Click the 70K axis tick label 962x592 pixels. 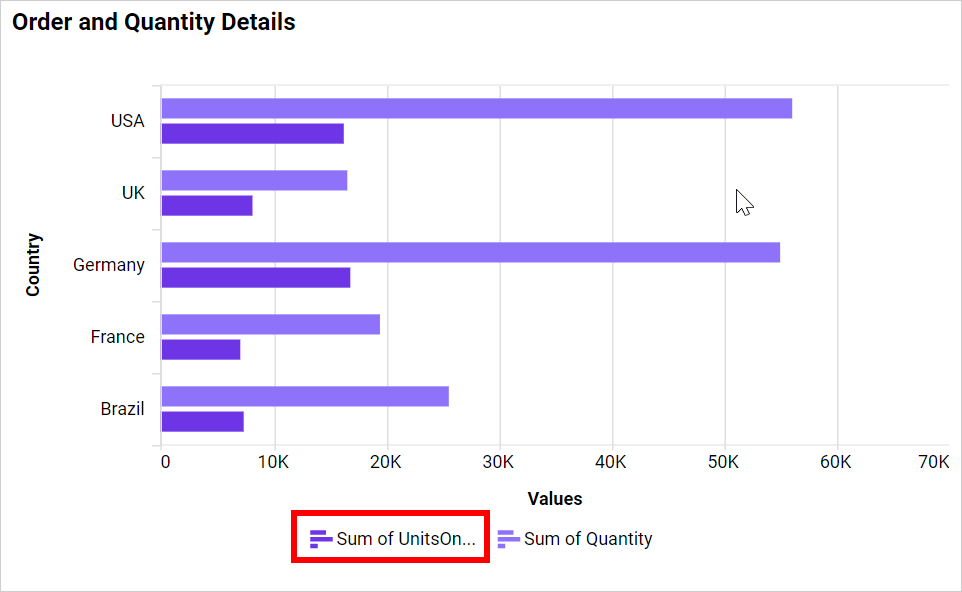tap(934, 462)
